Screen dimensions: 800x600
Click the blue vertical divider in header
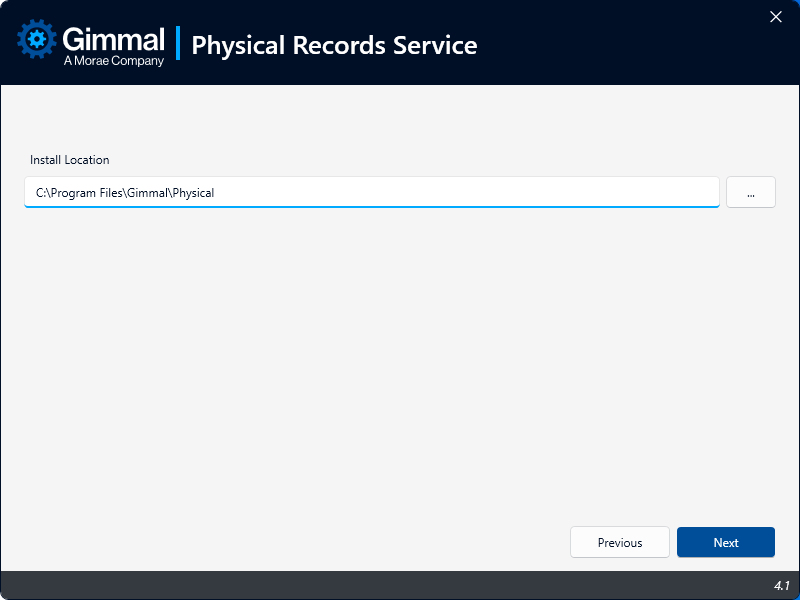178,44
